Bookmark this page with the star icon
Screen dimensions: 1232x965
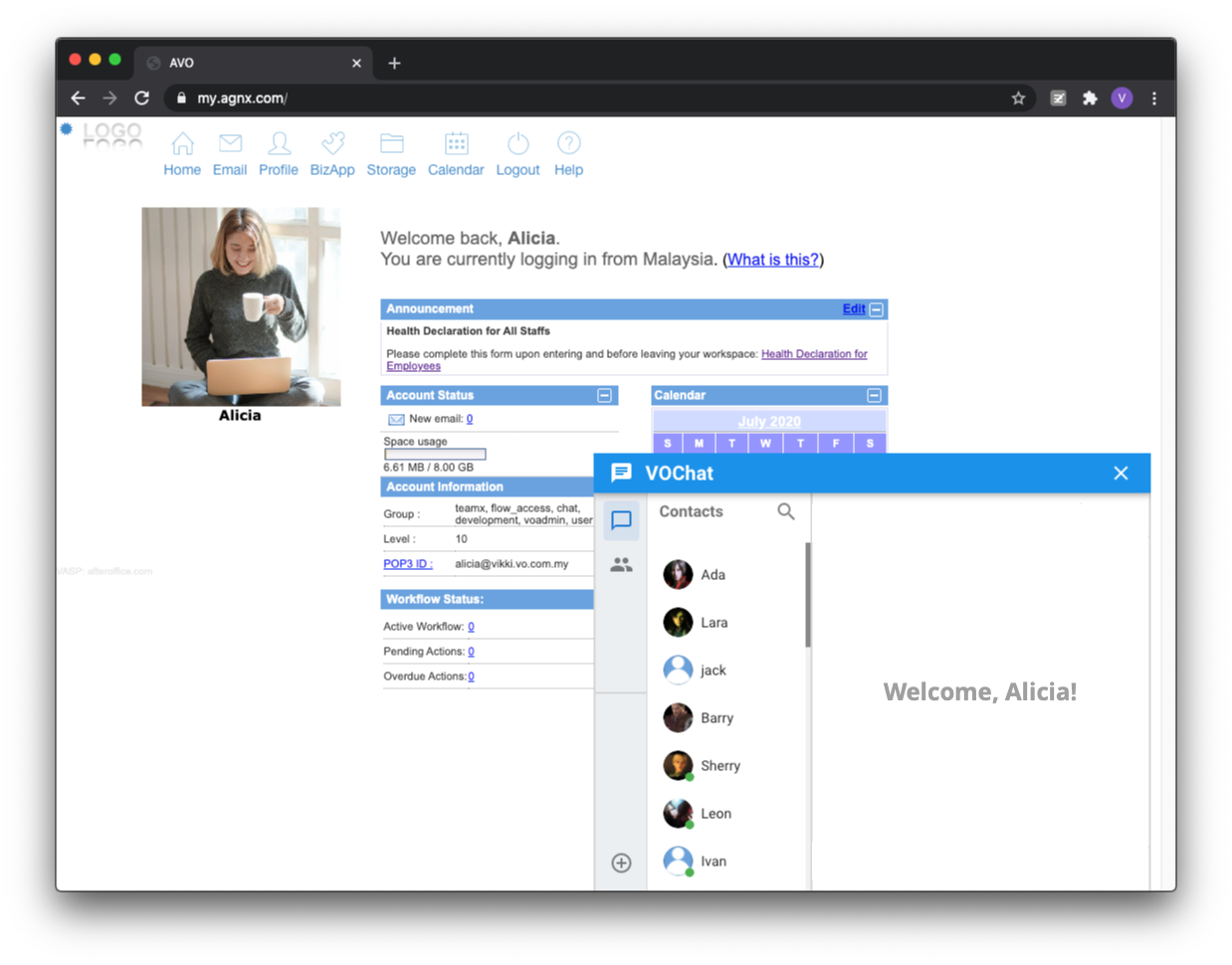click(x=1018, y=98)
